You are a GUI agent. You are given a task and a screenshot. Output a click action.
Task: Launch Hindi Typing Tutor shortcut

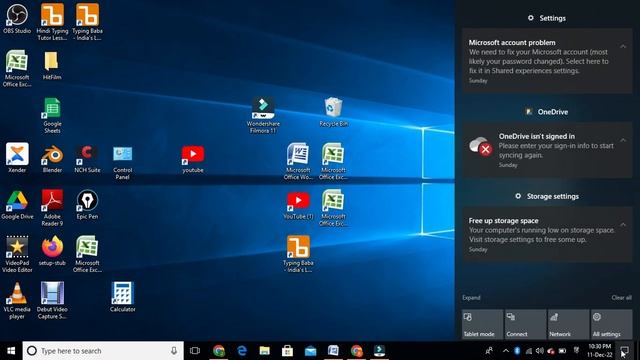pyautogui.click(x=52, y=21)
